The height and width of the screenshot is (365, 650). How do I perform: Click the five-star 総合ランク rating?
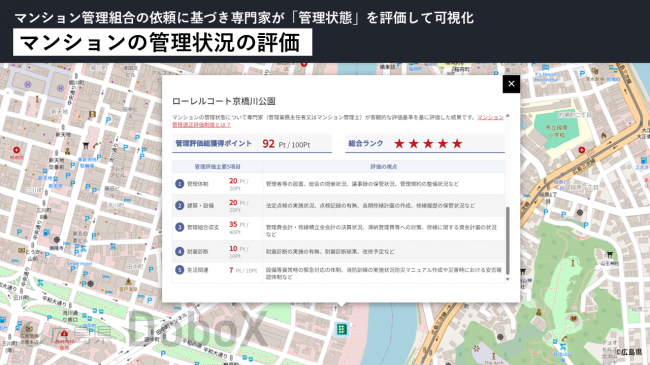428,144
